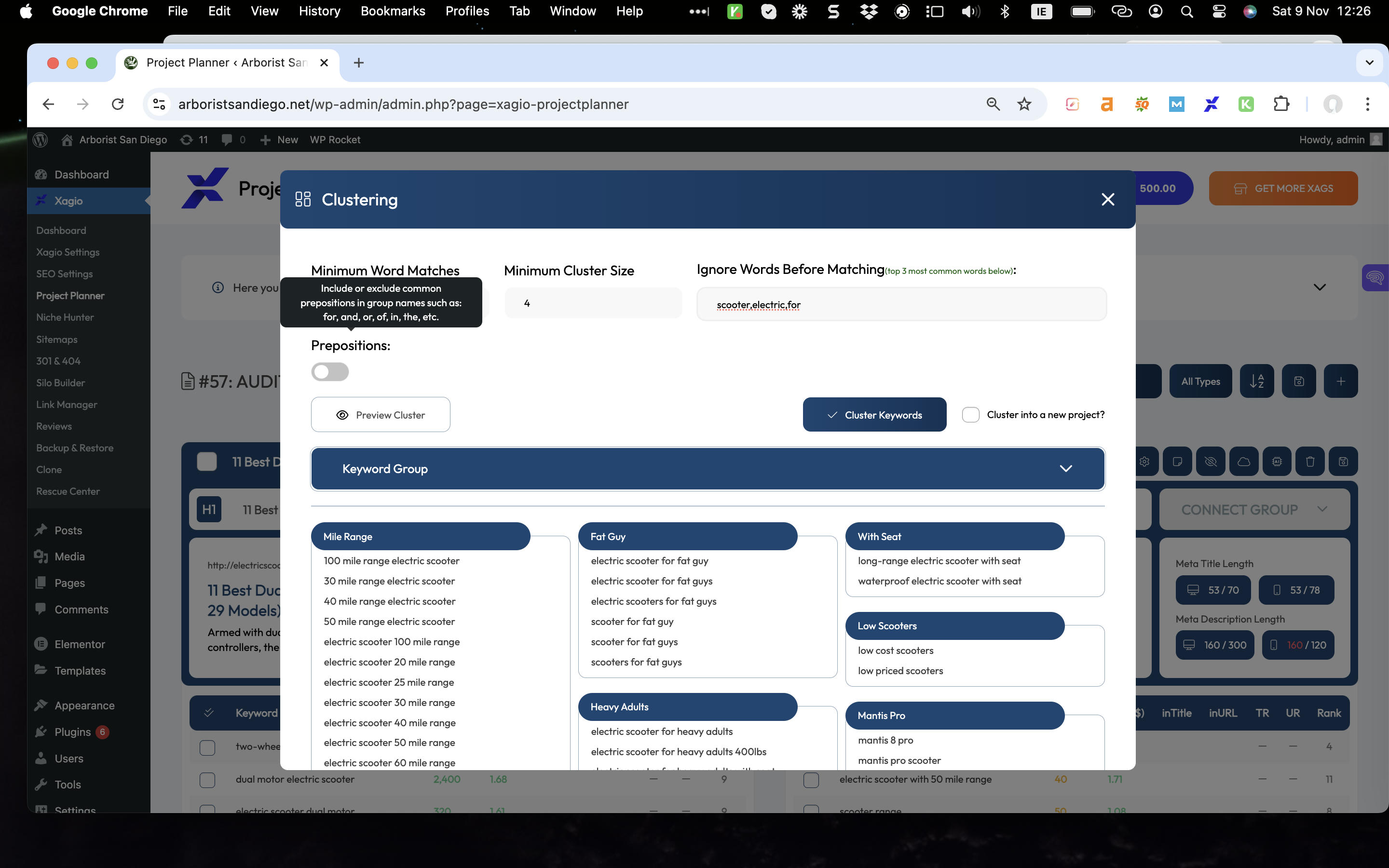Check Cluster into a new project

(x=970, y=415)
